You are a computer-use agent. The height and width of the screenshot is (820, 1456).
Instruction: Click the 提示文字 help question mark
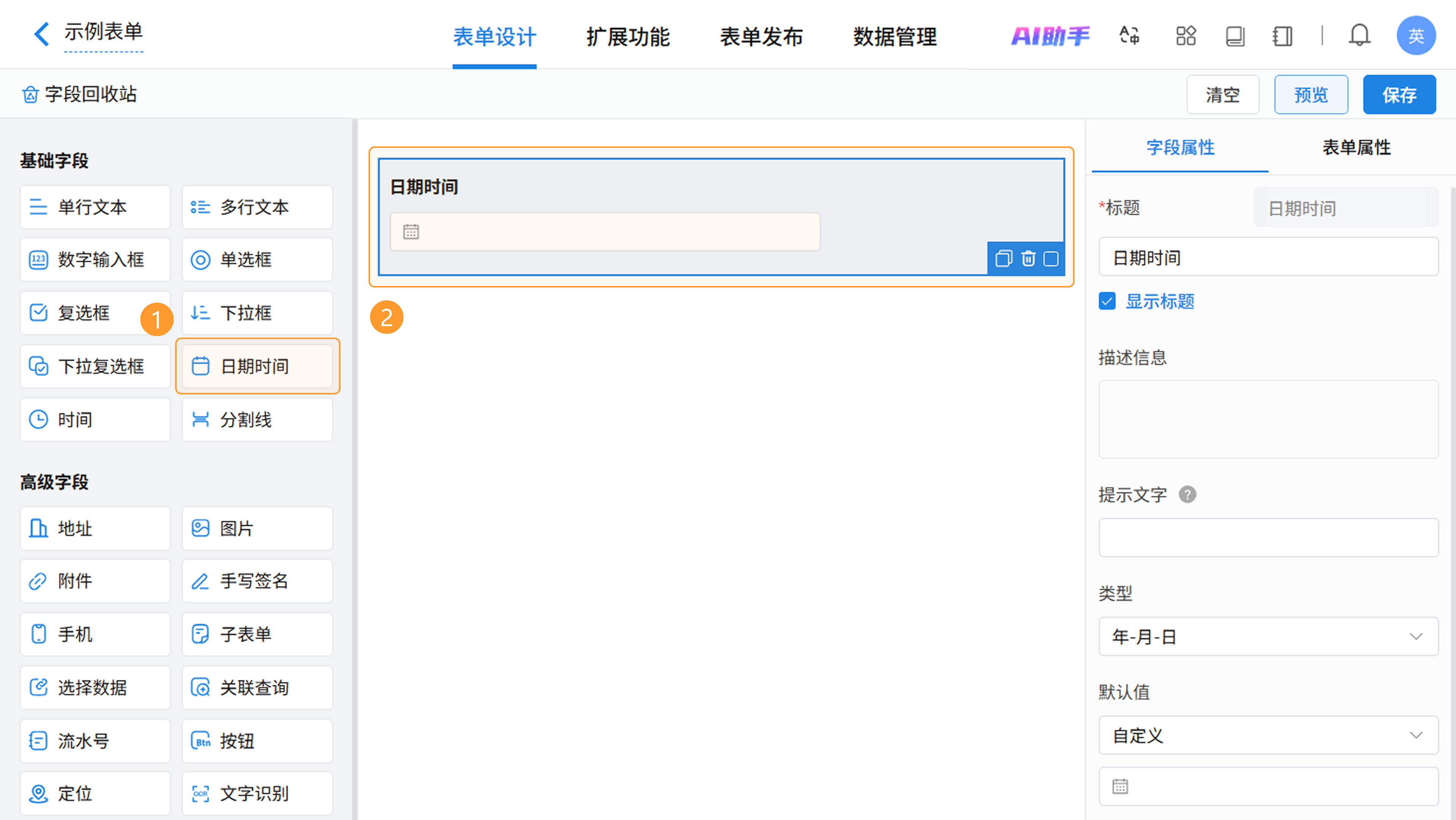pos(1187,495)
